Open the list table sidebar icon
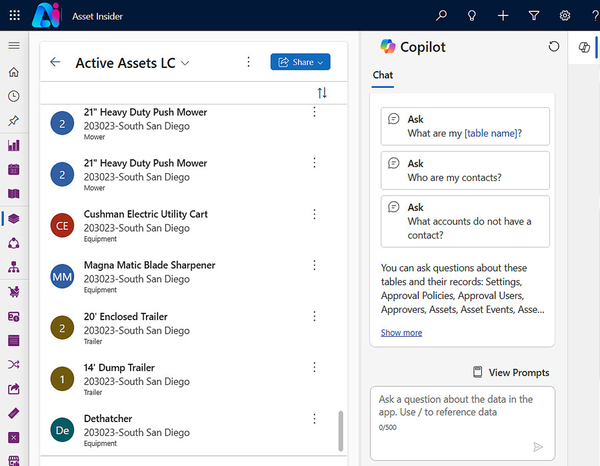Viewport: 600px width, 466px height. pyautogui.click(x=14, y=340)
